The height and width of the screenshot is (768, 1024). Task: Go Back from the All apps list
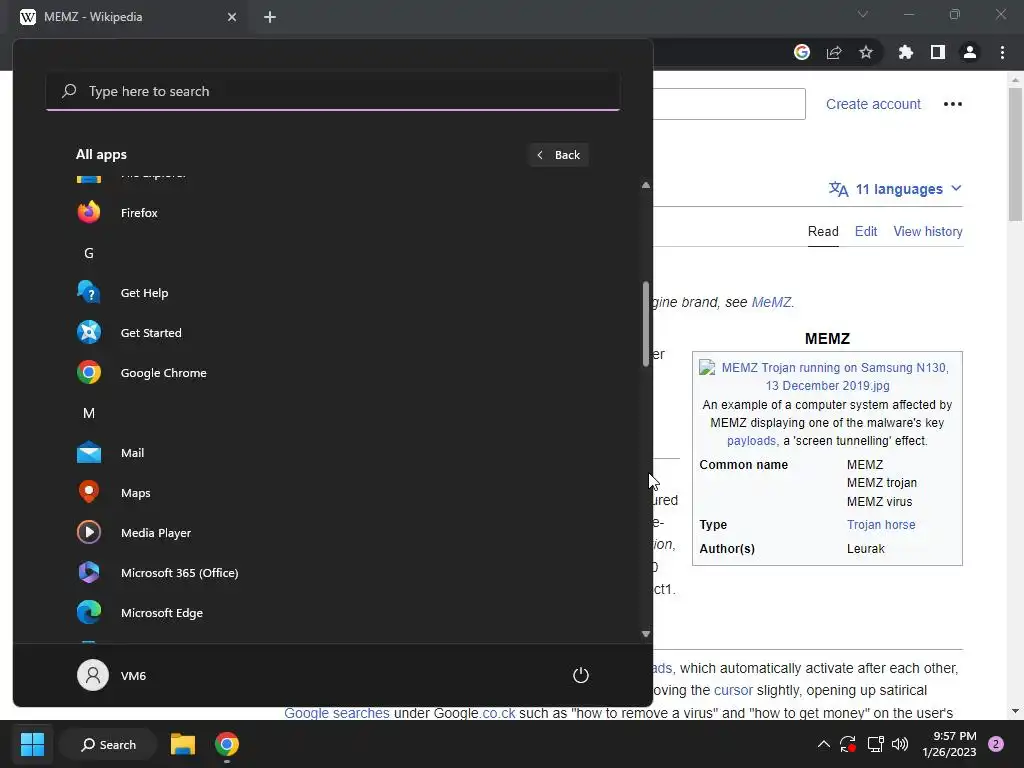click(558, 155)
